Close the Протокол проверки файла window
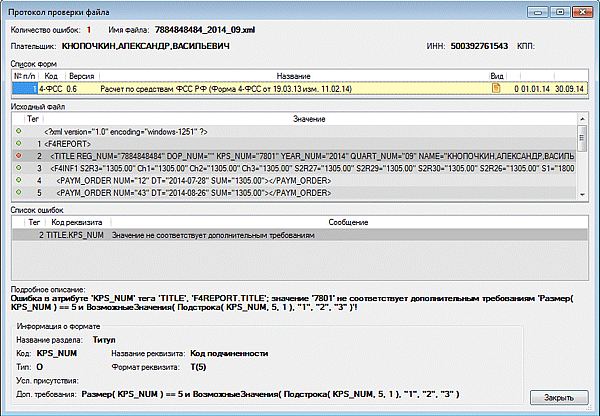 click(x=578, y=11)
